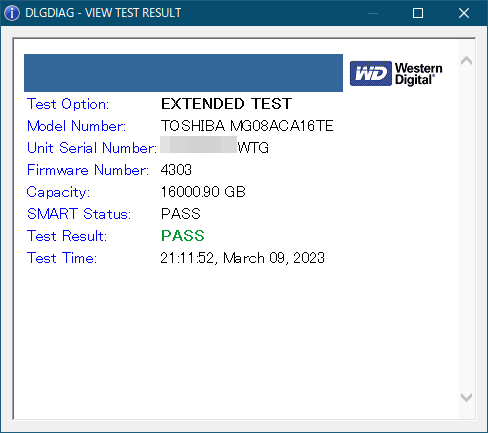The image size is (488, 433).
Task: Click the blue info icon in title bar
Action: pyautogui.click(x=12, y=13)
